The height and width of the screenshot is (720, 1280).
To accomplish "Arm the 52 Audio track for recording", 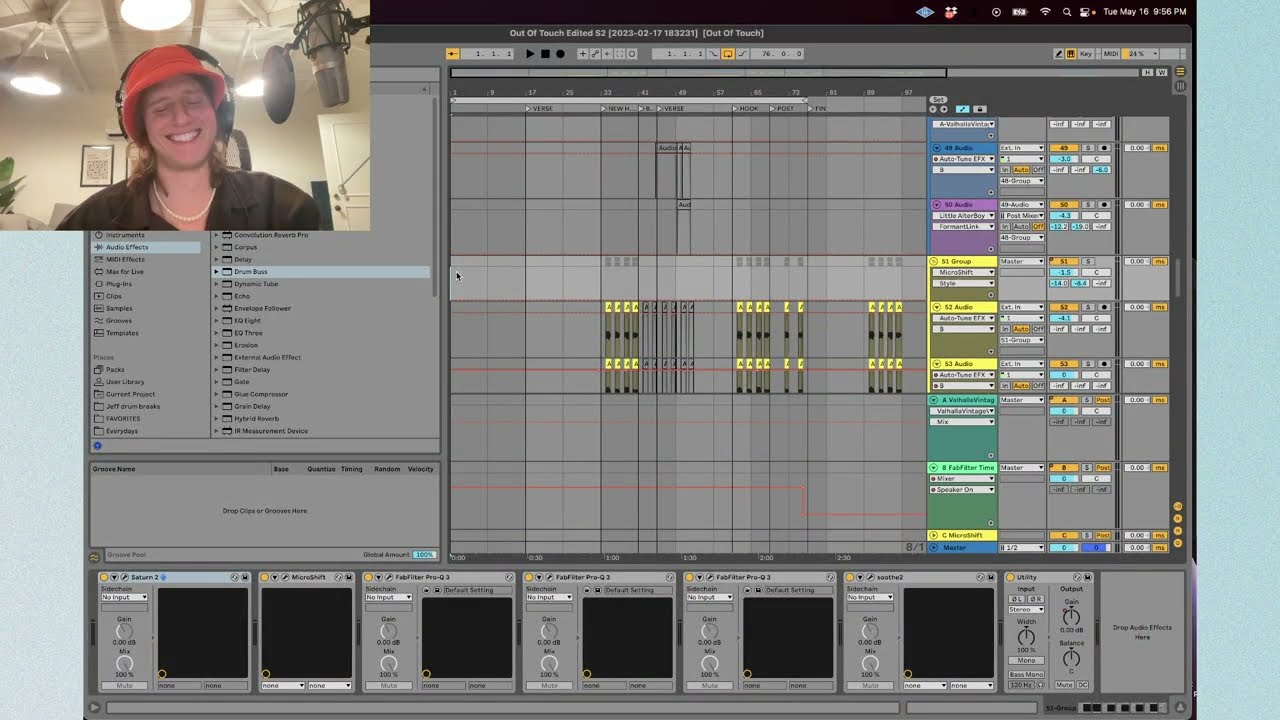I will tap(1104, 307).
